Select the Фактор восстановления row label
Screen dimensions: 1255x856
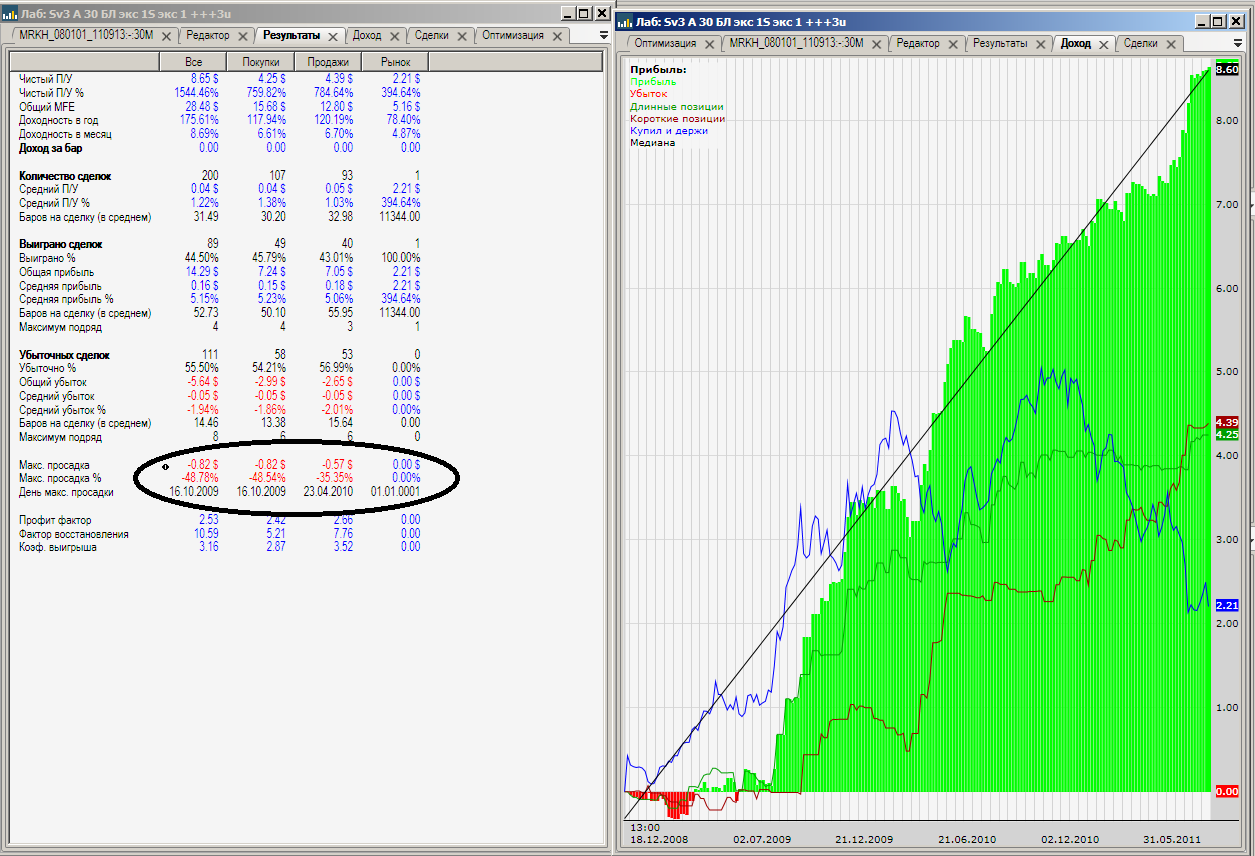click(x=74, y=534)
